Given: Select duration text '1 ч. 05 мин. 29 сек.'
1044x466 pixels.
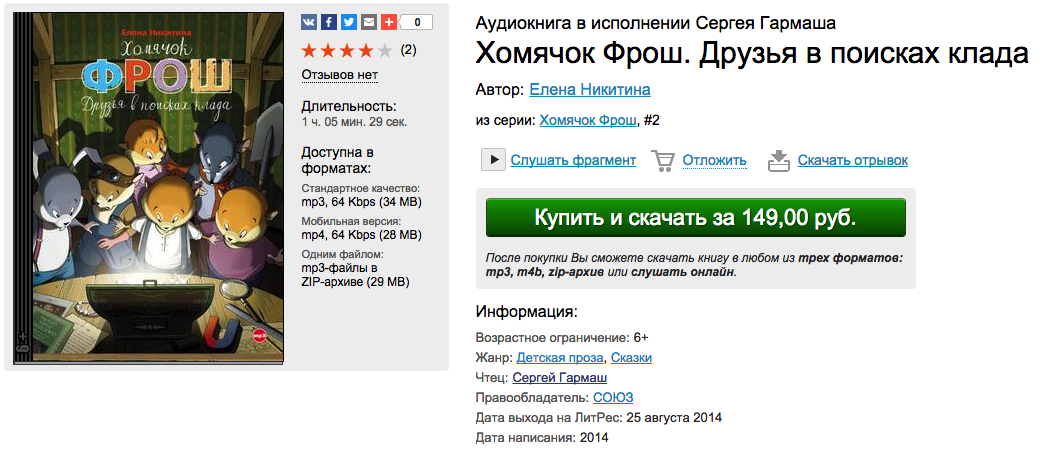Looking at the screenshot, I should (355, 122).
